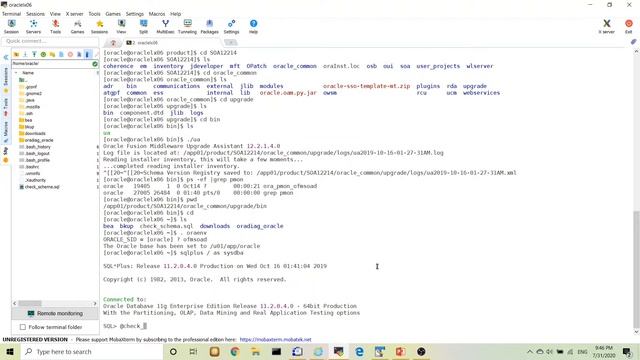Open the Help menu

point(176,14)
